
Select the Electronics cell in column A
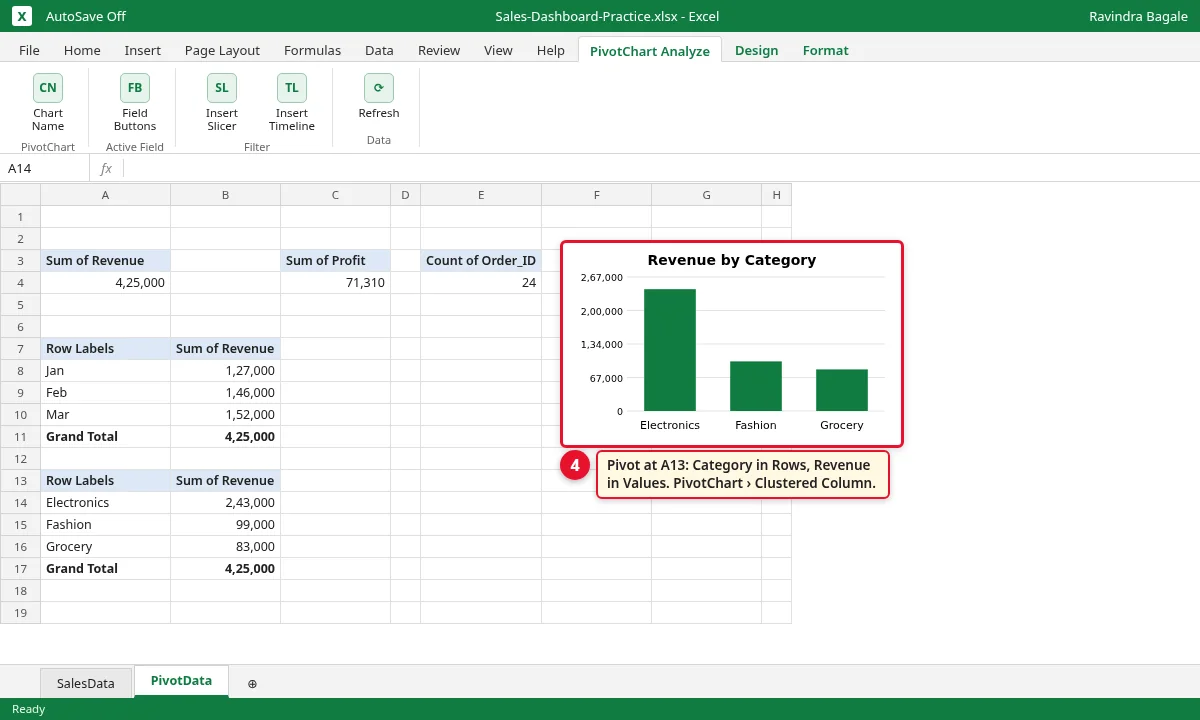[x=106, y=503]
